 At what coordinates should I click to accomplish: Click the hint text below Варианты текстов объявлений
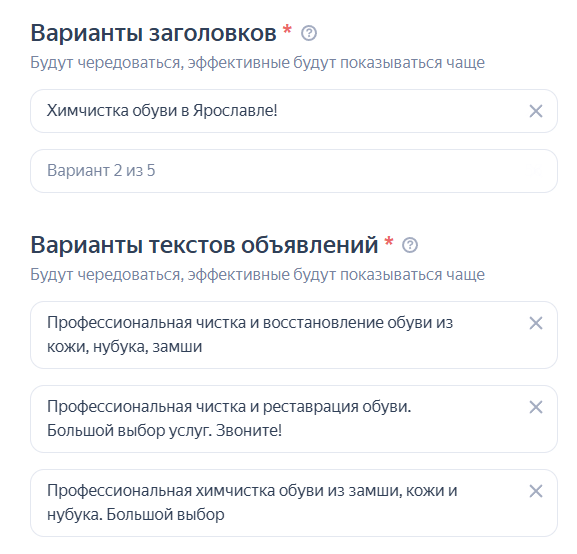pos(257,275)
